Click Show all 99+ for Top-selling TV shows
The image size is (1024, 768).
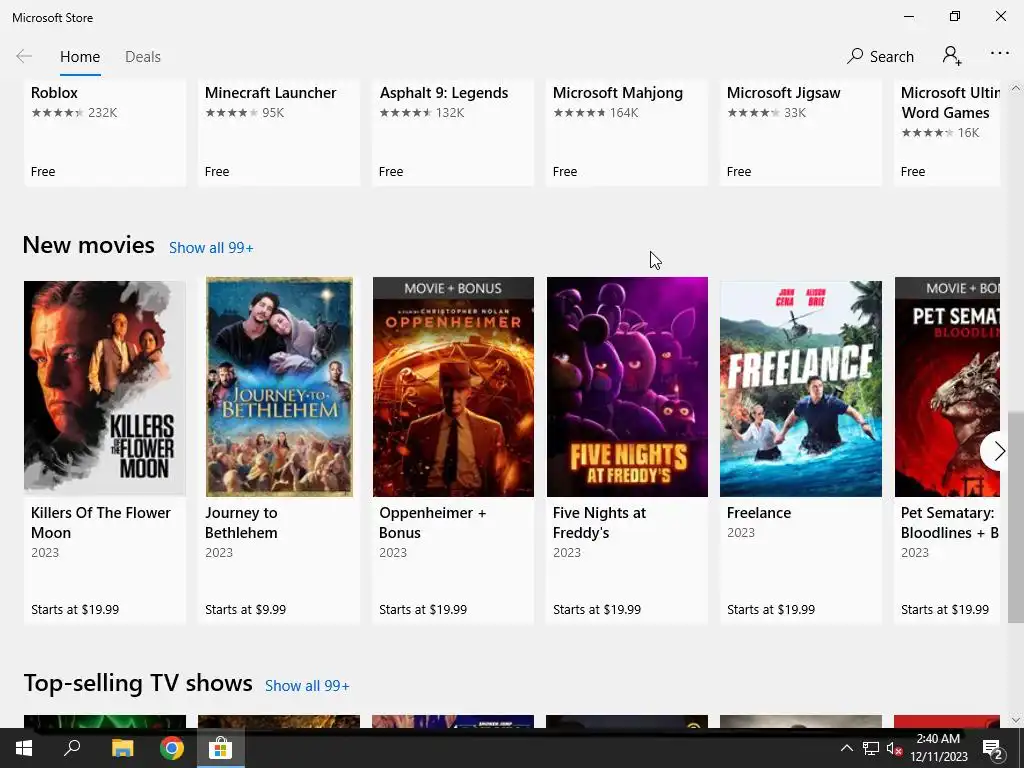click(x=307, y=686)
